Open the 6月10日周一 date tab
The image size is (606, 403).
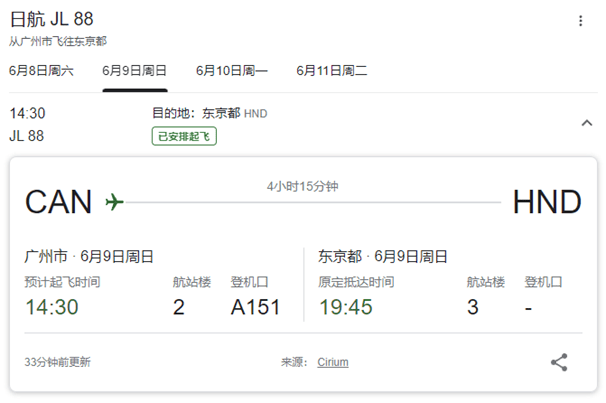point(232,70)
